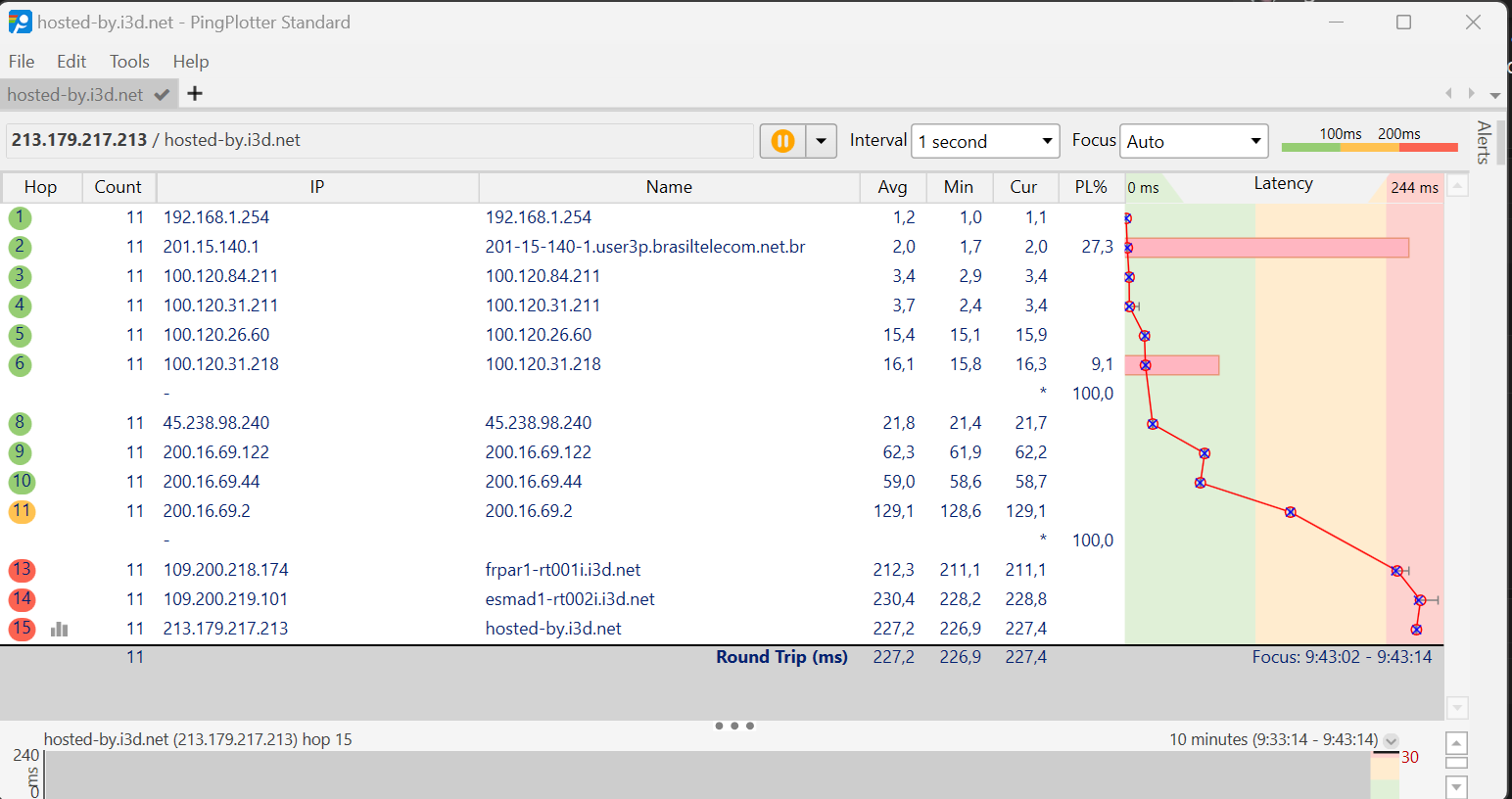Click the Focus: 9:43:02 - 9:43:14 text
This screenshot has width=1512, height=799.
[x=1342, y=657]
